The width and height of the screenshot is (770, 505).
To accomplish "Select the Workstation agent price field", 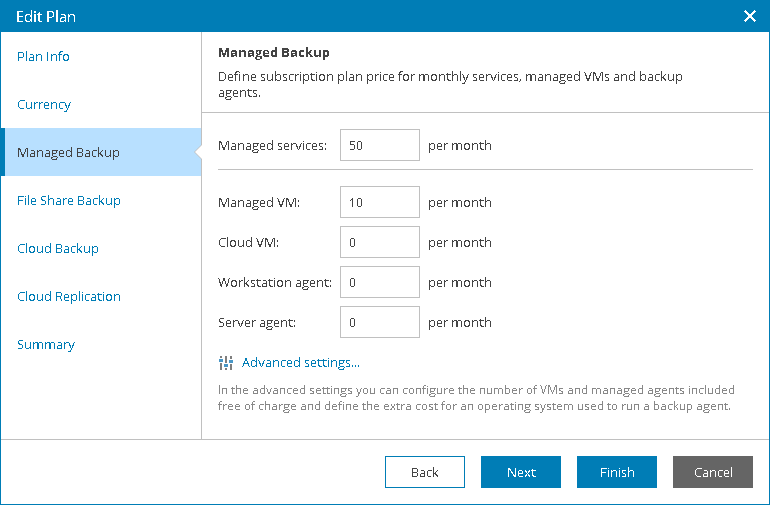I will 379,282.
